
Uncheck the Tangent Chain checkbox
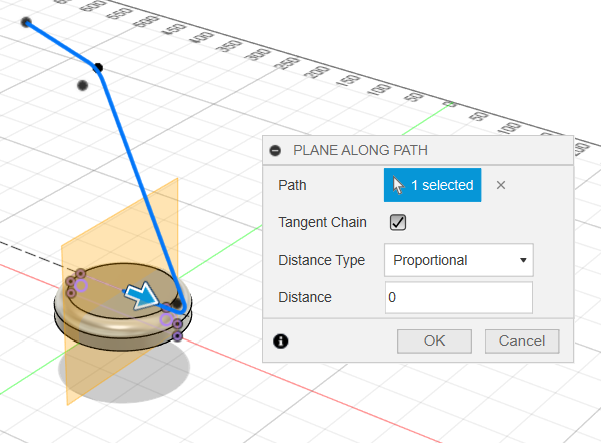(x=398, y=222)
